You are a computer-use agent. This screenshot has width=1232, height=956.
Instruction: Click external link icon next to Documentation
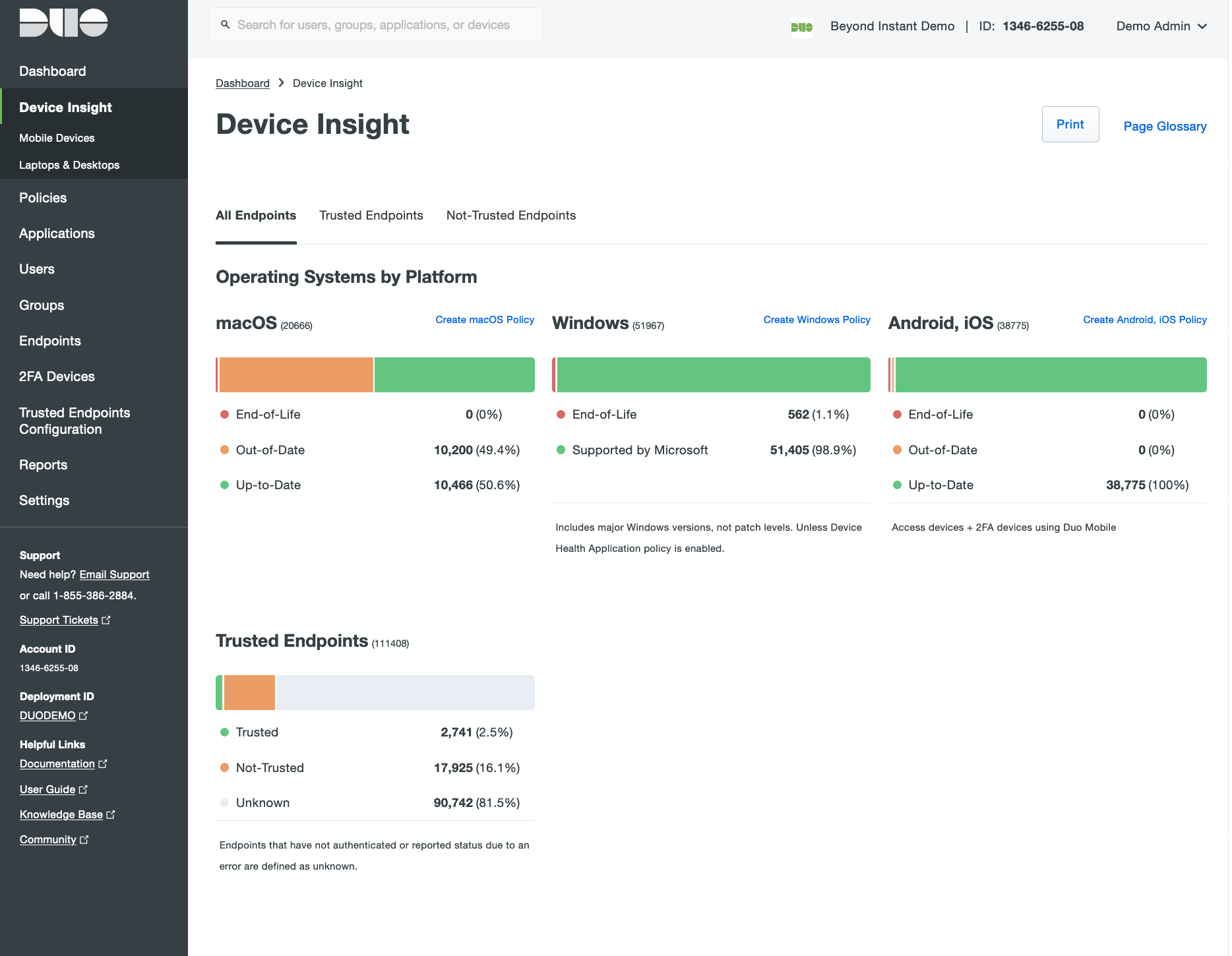pyautogui.click(x=103, y=764)
